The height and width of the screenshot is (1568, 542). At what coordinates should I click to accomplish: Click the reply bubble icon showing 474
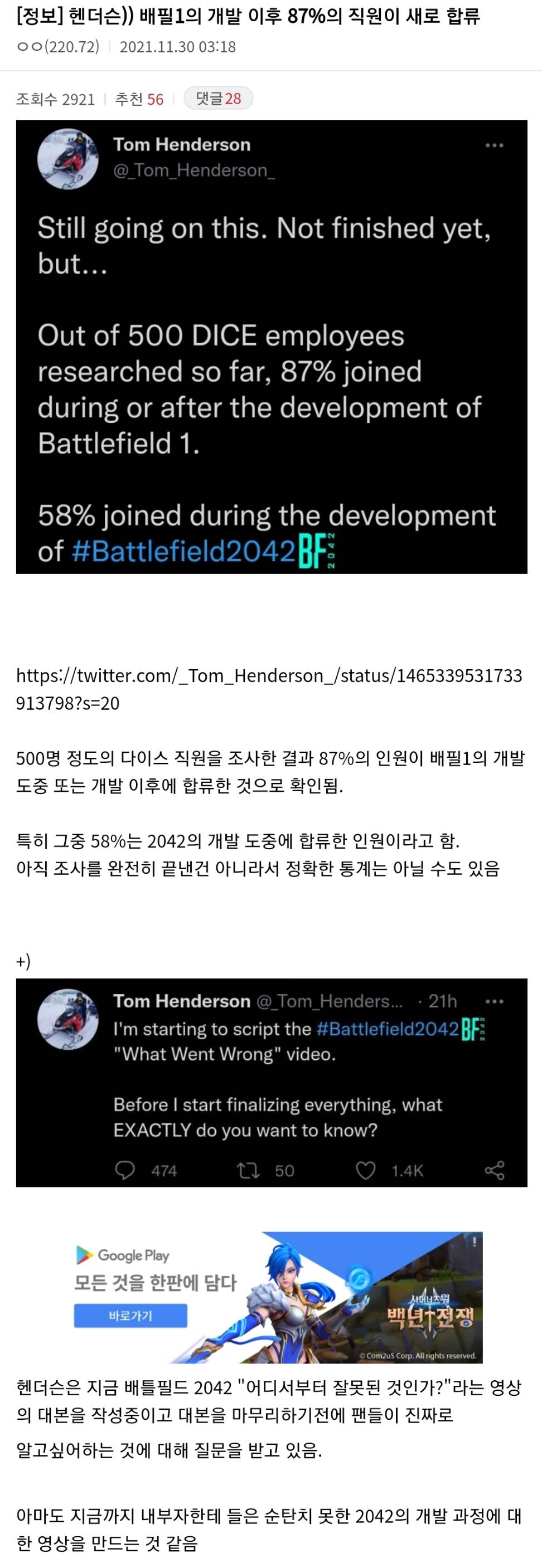click(125, 1170)
